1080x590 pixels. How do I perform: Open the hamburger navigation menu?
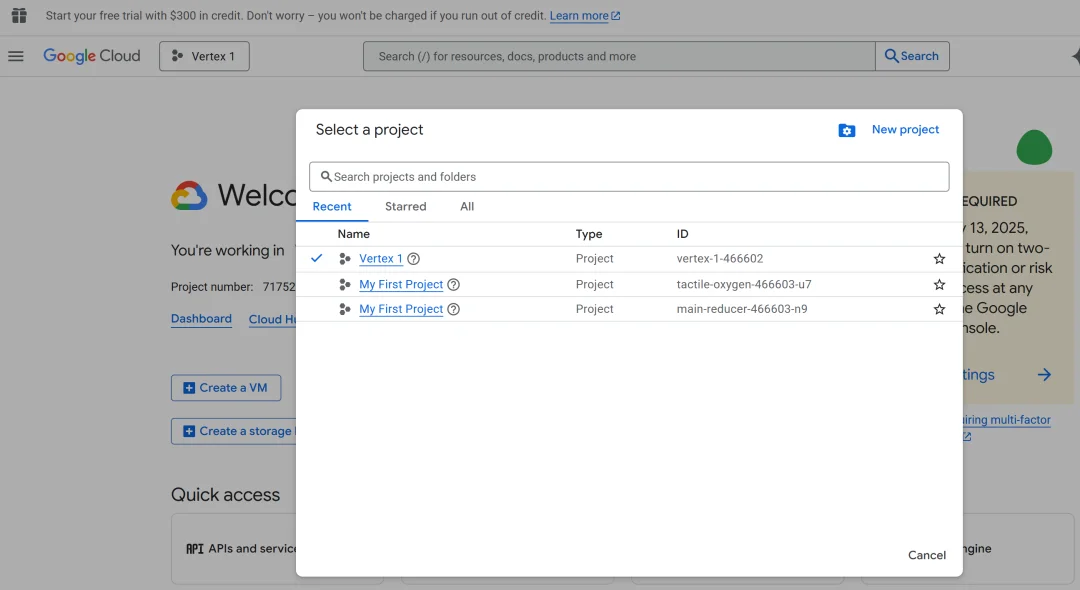point(16,56)
